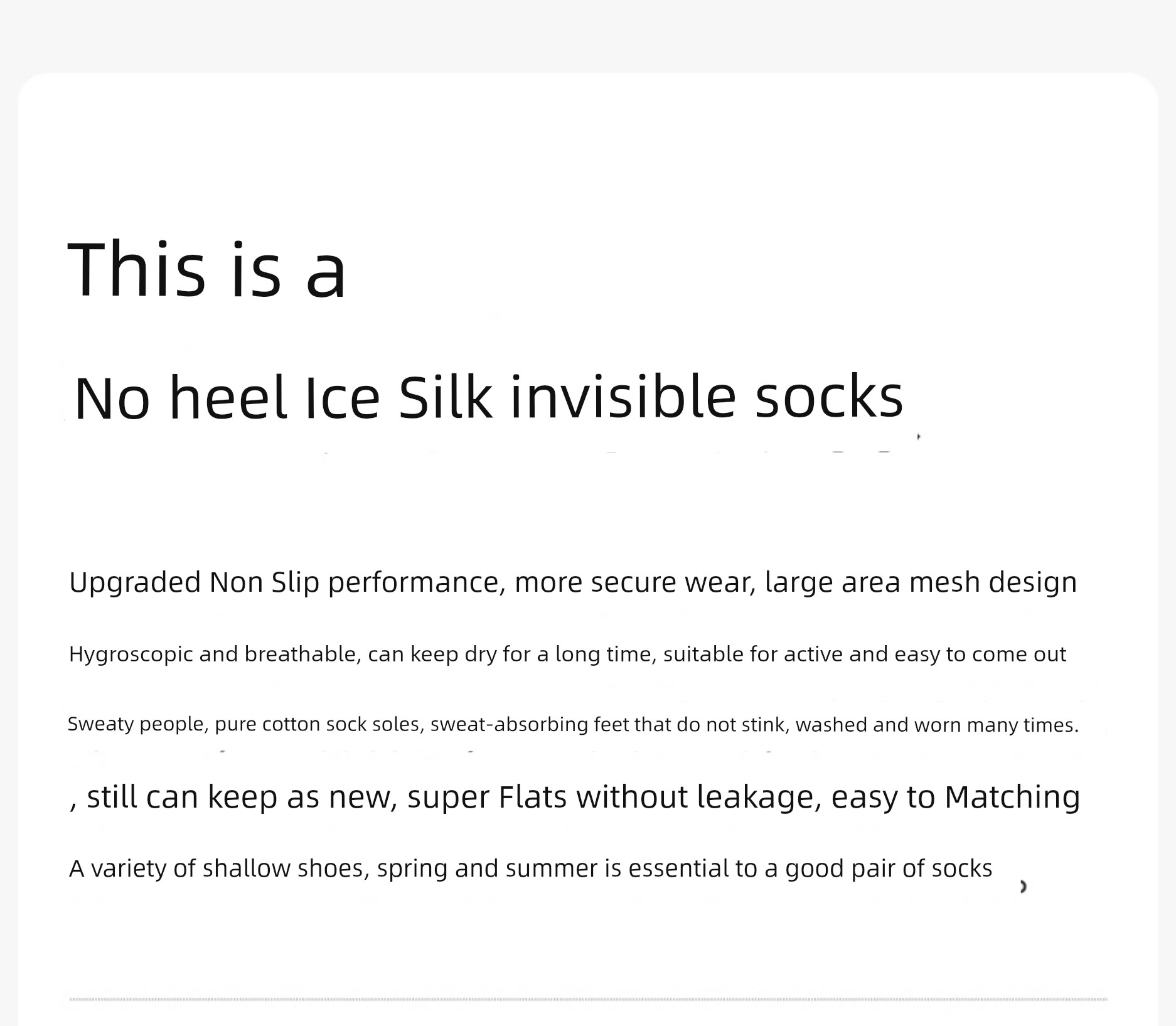The width and height of the screenshot is (1176, 1026).
Task: Click 'a good pair of socks' text
Action: [878, 869]
